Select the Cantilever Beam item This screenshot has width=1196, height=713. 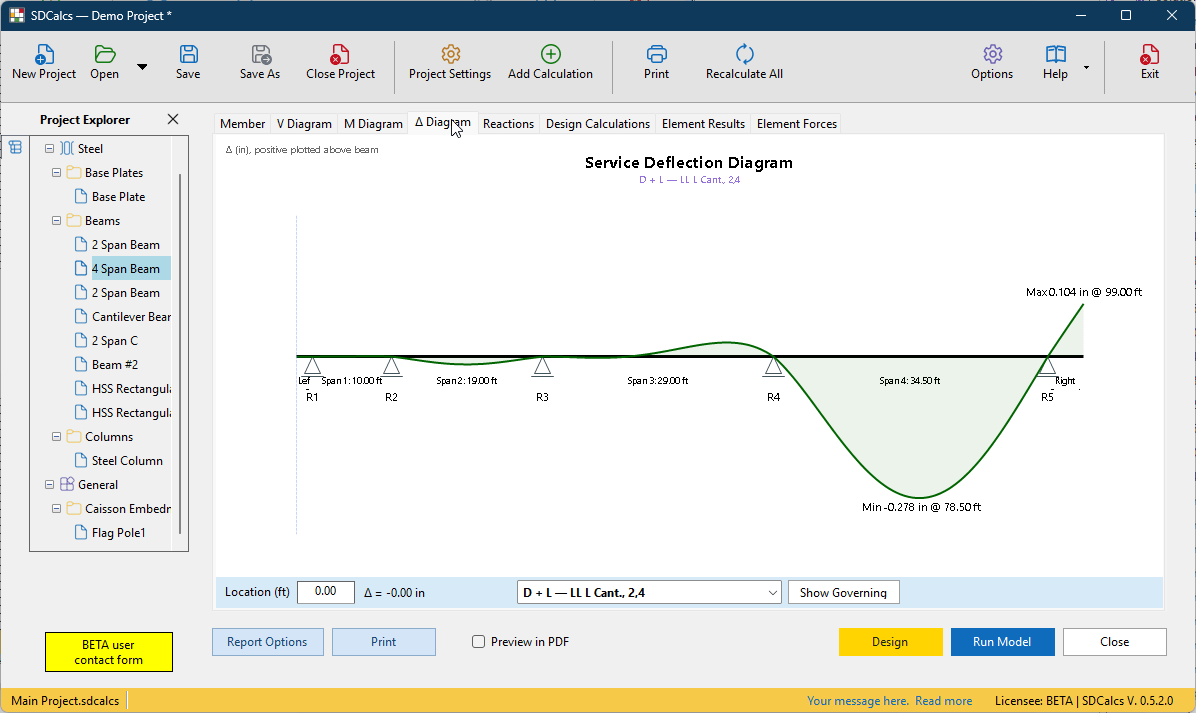click(x=131, y=316)
